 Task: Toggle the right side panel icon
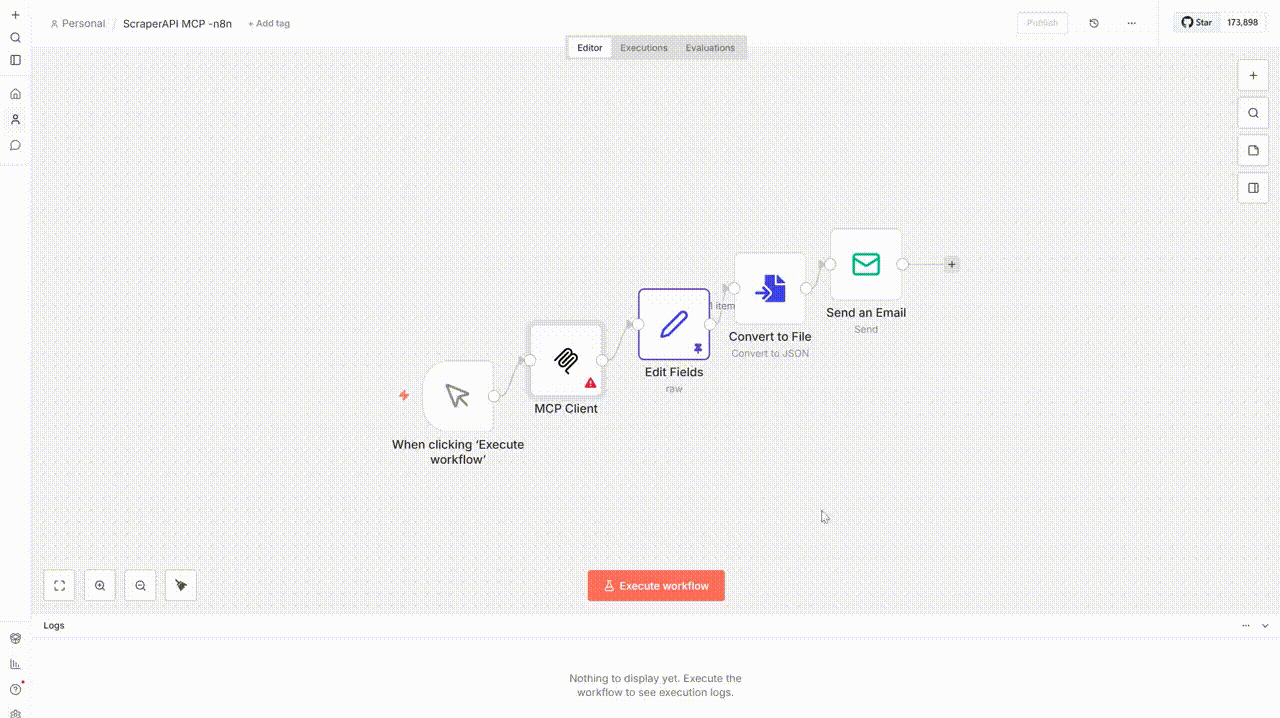(1253, 187)
